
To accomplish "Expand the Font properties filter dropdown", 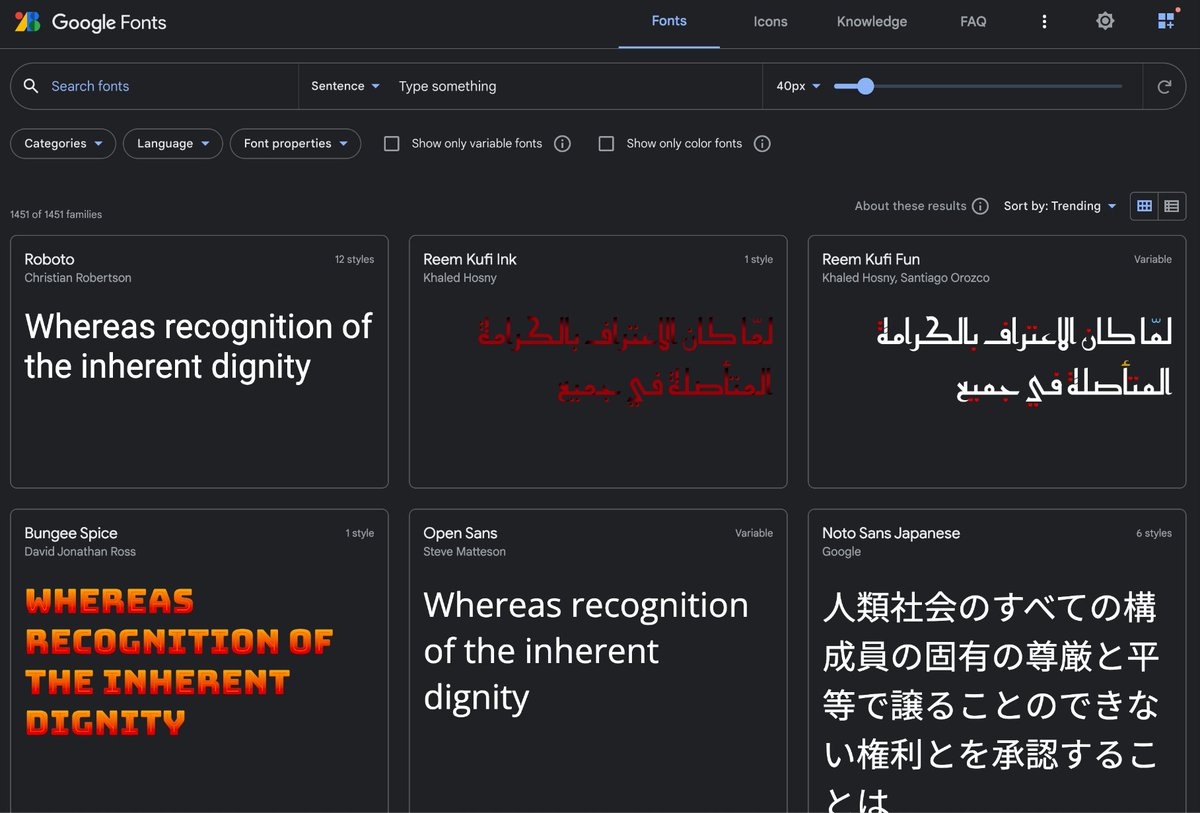I will point(295,144).
